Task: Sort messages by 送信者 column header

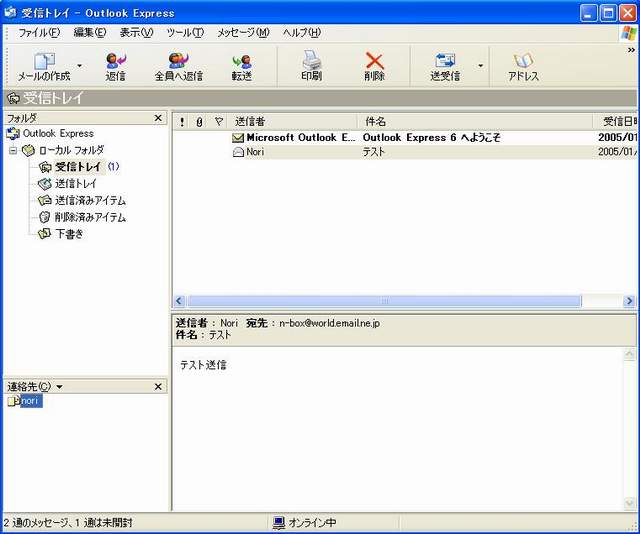Action: click(293, 122)
